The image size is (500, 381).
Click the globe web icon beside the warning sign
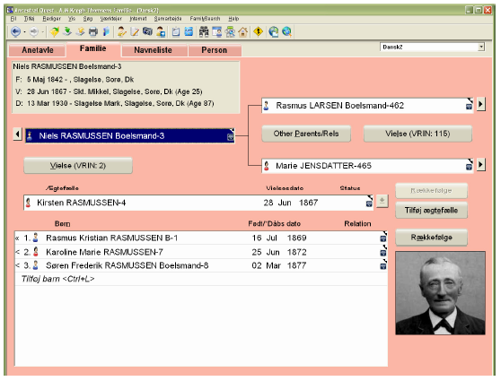(273, 32)
